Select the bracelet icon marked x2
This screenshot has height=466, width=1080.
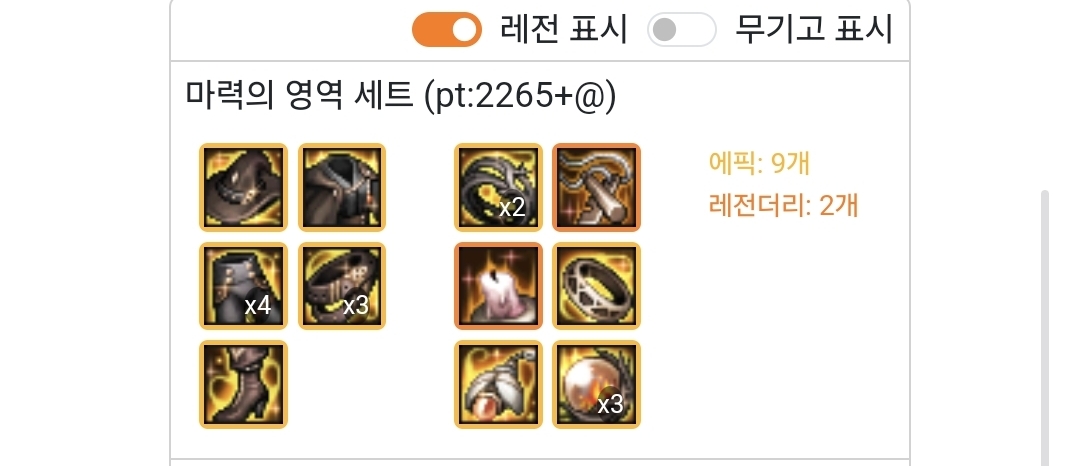point(498,187)
